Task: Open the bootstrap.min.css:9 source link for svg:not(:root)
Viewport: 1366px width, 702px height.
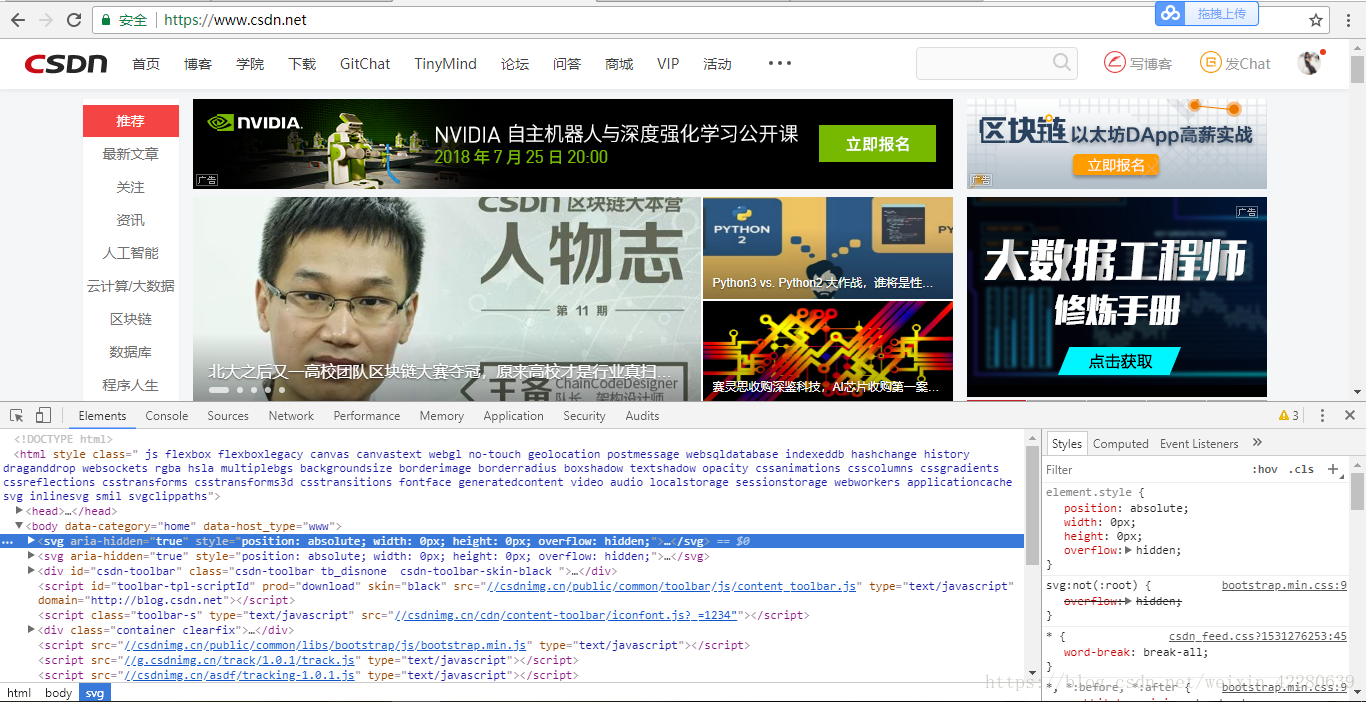Action: click(x=1284, y=585)
